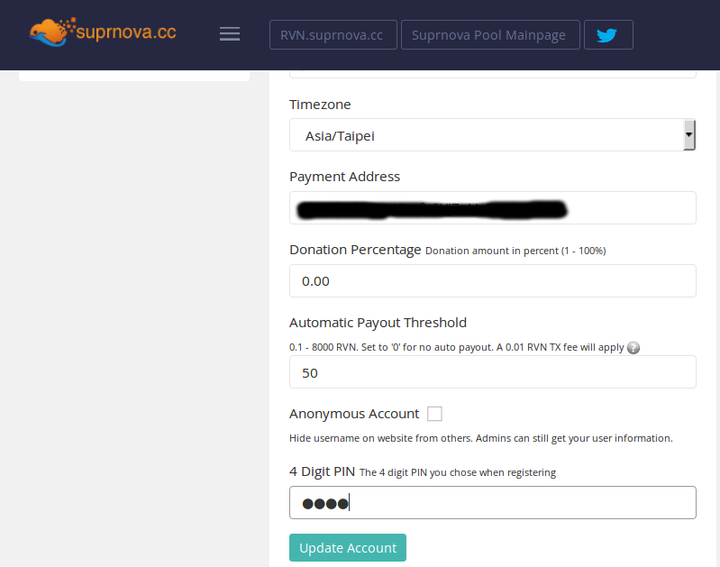Click the 4 Digit PIN field
Image resolution: width=720 pixels, height=567 pixels.
[x=492, y=503]
